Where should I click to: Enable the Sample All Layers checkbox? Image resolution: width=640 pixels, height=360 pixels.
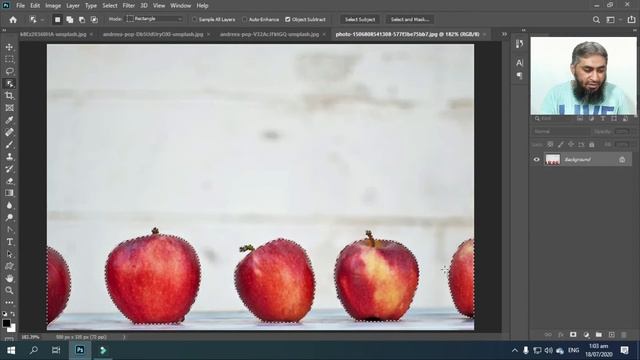(195, 20)
